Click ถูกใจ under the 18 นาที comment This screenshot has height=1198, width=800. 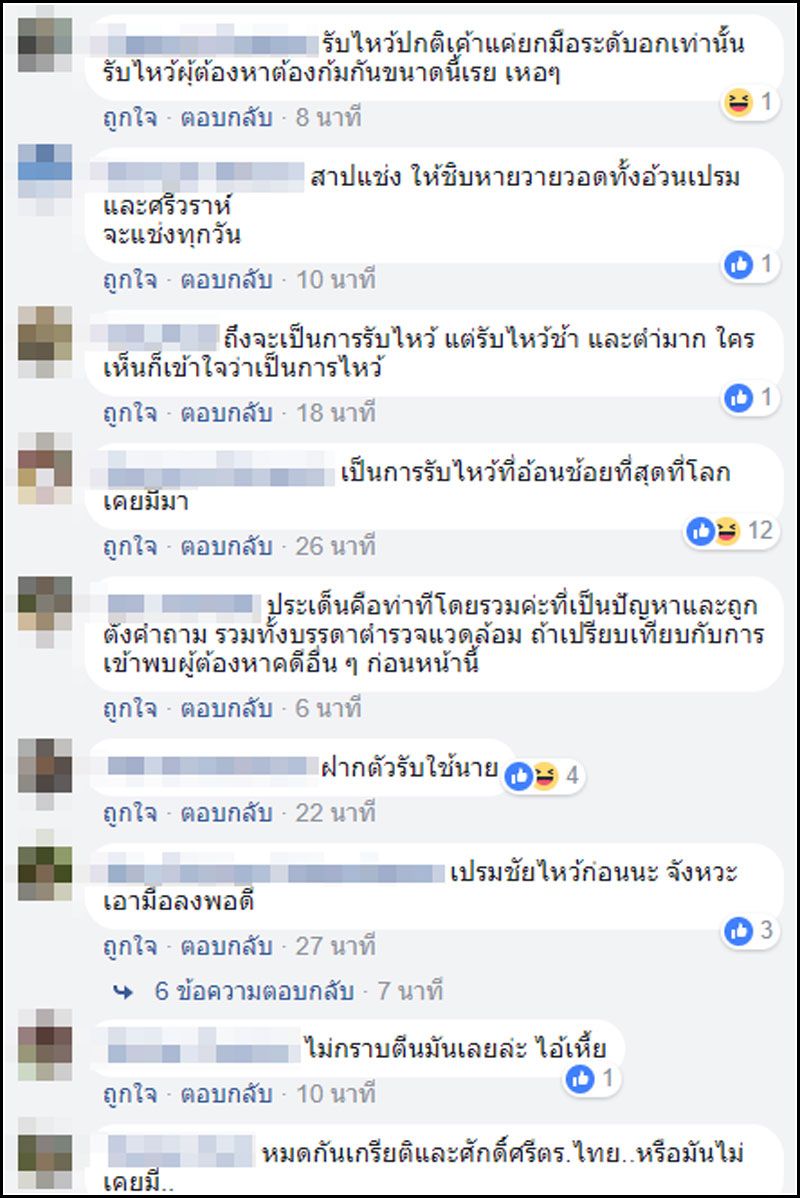[x=130, y=413]
